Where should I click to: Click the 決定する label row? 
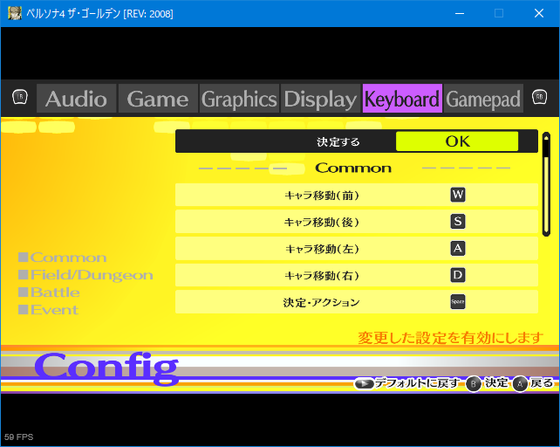(356, 141)
